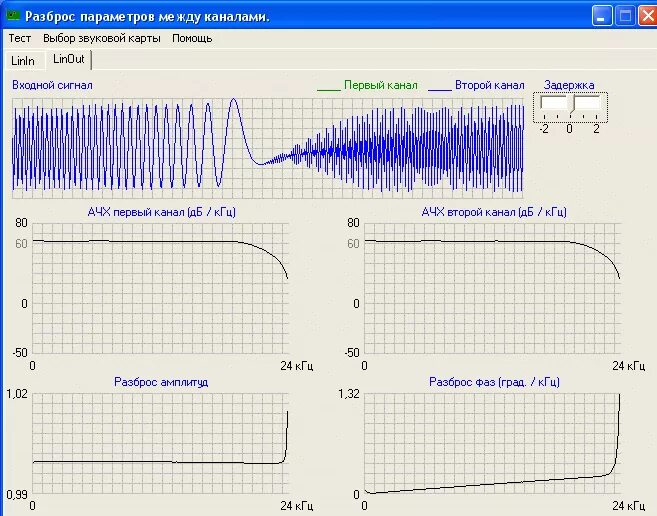Open the Тест menu

point(20,38)
